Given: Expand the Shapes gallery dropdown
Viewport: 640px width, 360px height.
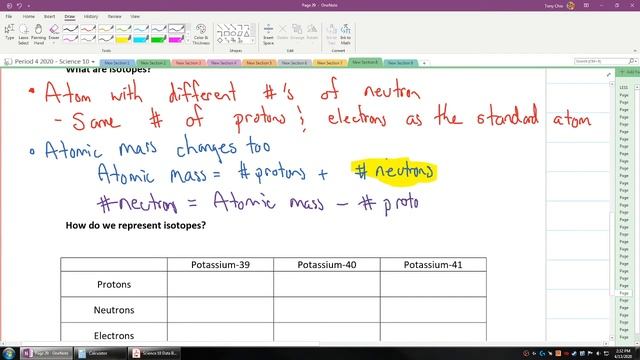Looking at the screenshot, I should pos(253,40).
